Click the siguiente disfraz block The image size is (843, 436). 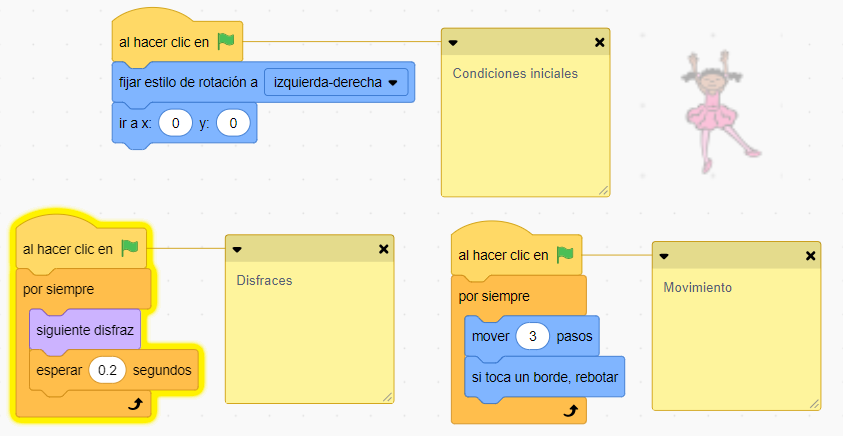[x=86, y=330]
